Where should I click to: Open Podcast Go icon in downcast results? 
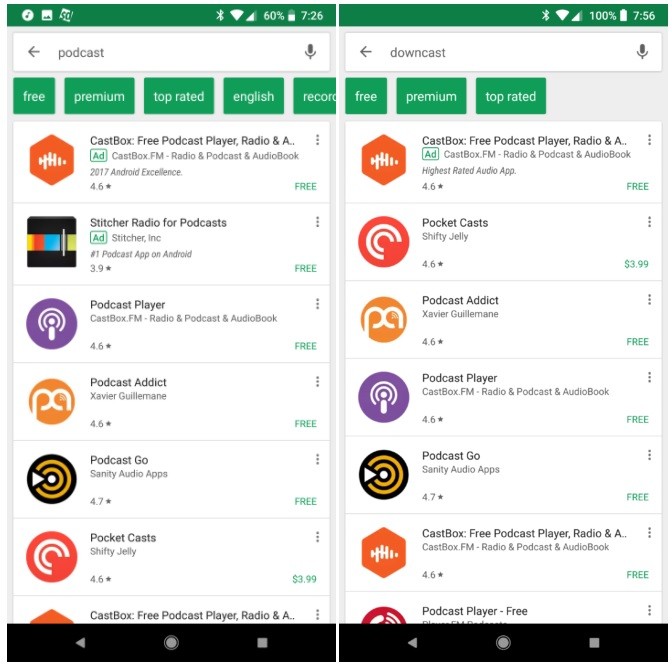click(x=384, y=474)
